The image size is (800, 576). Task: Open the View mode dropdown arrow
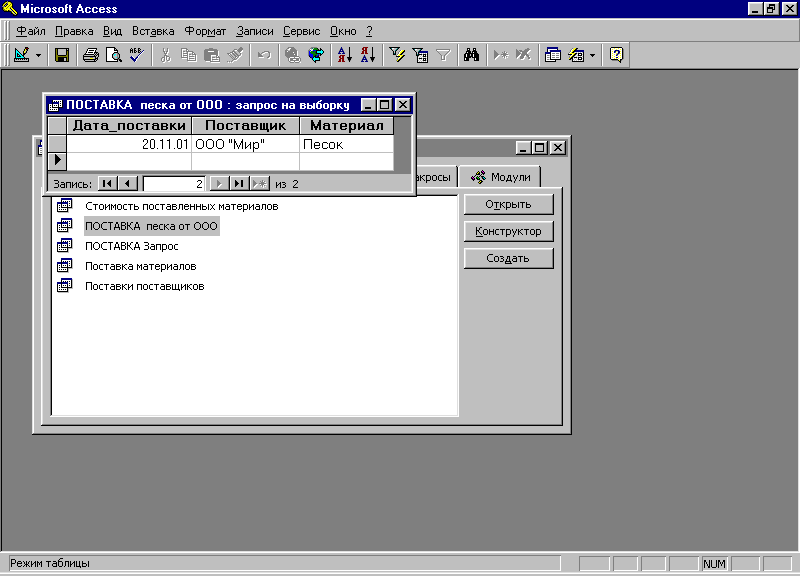38,55
